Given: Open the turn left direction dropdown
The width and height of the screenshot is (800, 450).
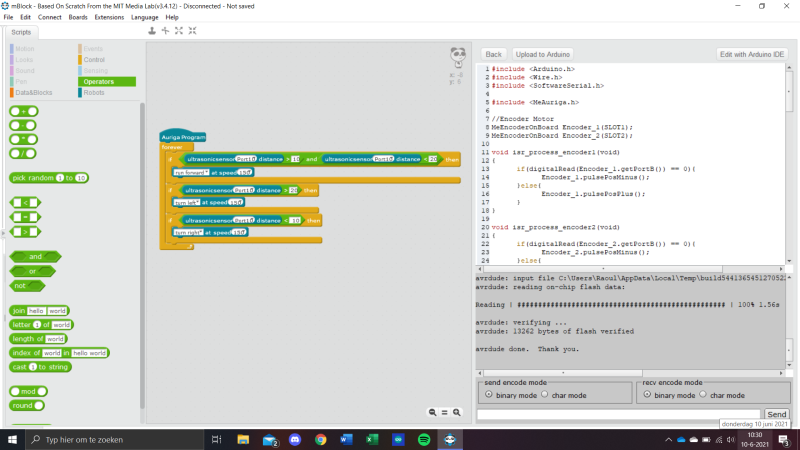Looking at the screenshot, I should coord(188,202).
